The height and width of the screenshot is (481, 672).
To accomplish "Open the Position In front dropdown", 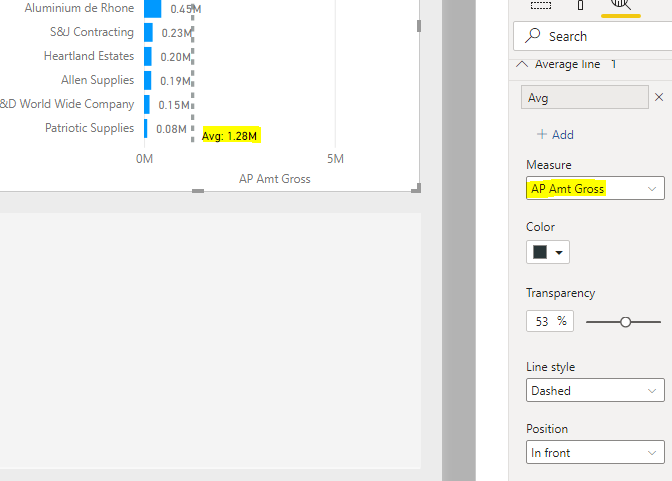I will tap(595, 452).
